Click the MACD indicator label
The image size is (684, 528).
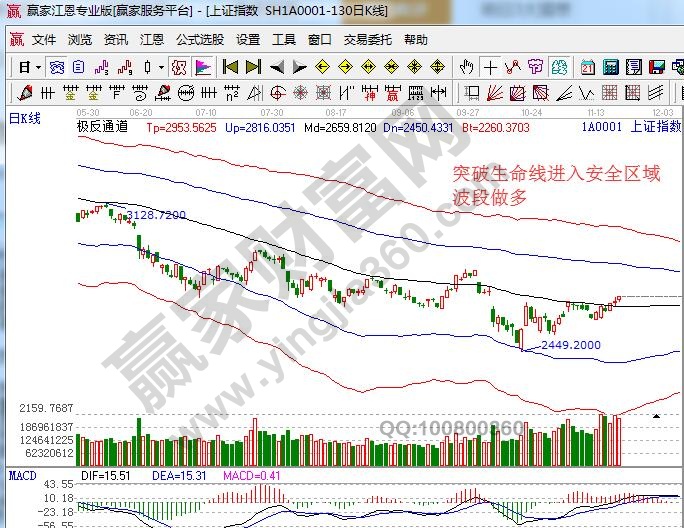click(x=22, y=473)
